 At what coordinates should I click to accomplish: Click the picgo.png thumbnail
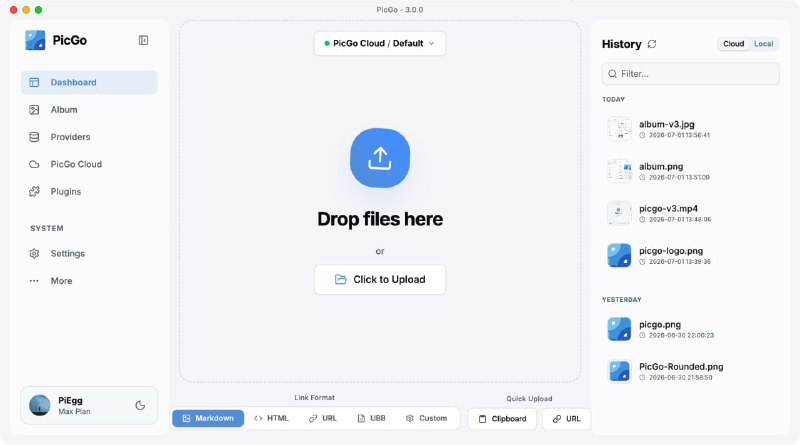[619, 329]
